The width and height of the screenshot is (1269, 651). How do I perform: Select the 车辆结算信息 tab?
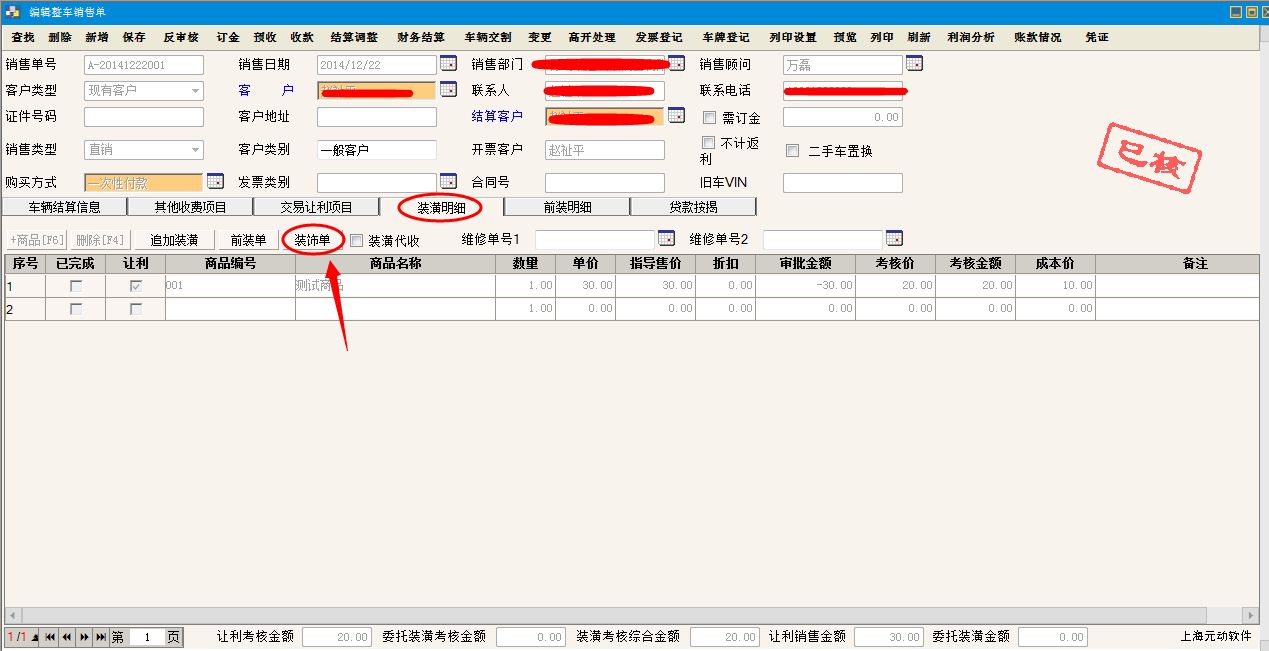coord(65,207)
